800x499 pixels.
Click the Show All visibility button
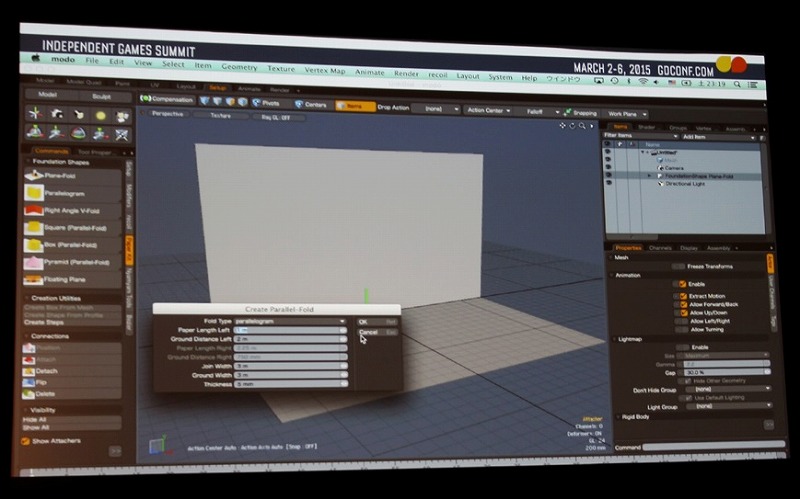[x=71, y=427]
